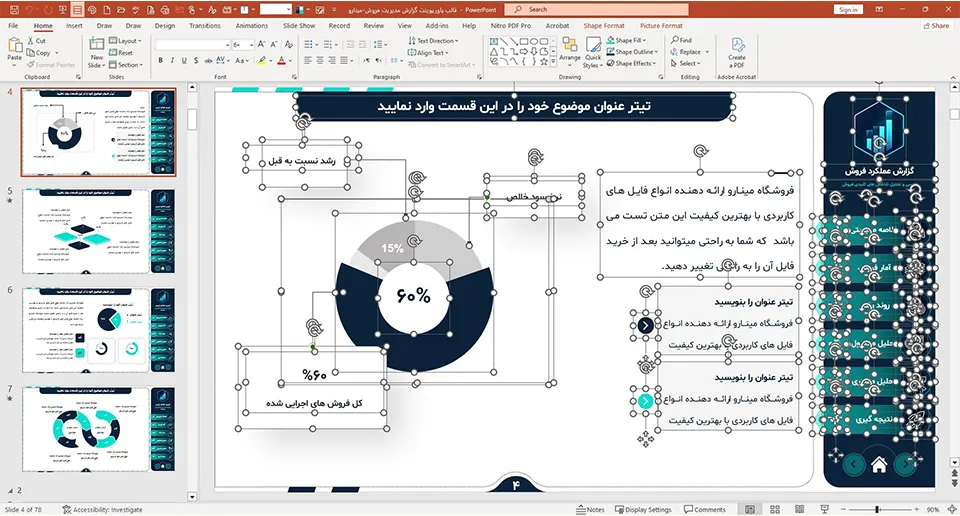Image resolution: width=960 pixels, height=516 pixels.
Task: Select the rectangle shape in shapes gallery
Action: [524, 41]
